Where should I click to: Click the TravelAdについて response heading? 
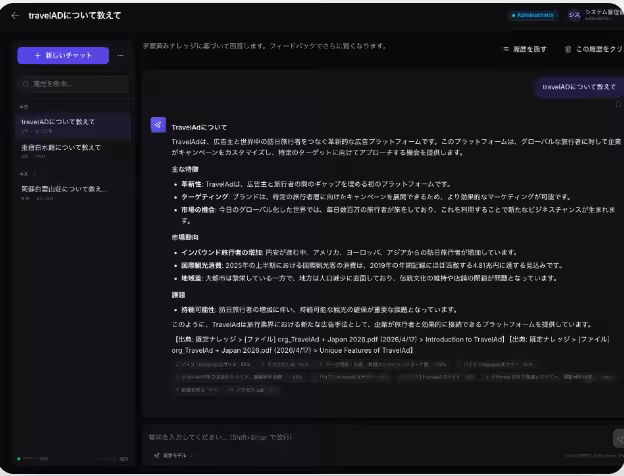(x=199, y=127)
